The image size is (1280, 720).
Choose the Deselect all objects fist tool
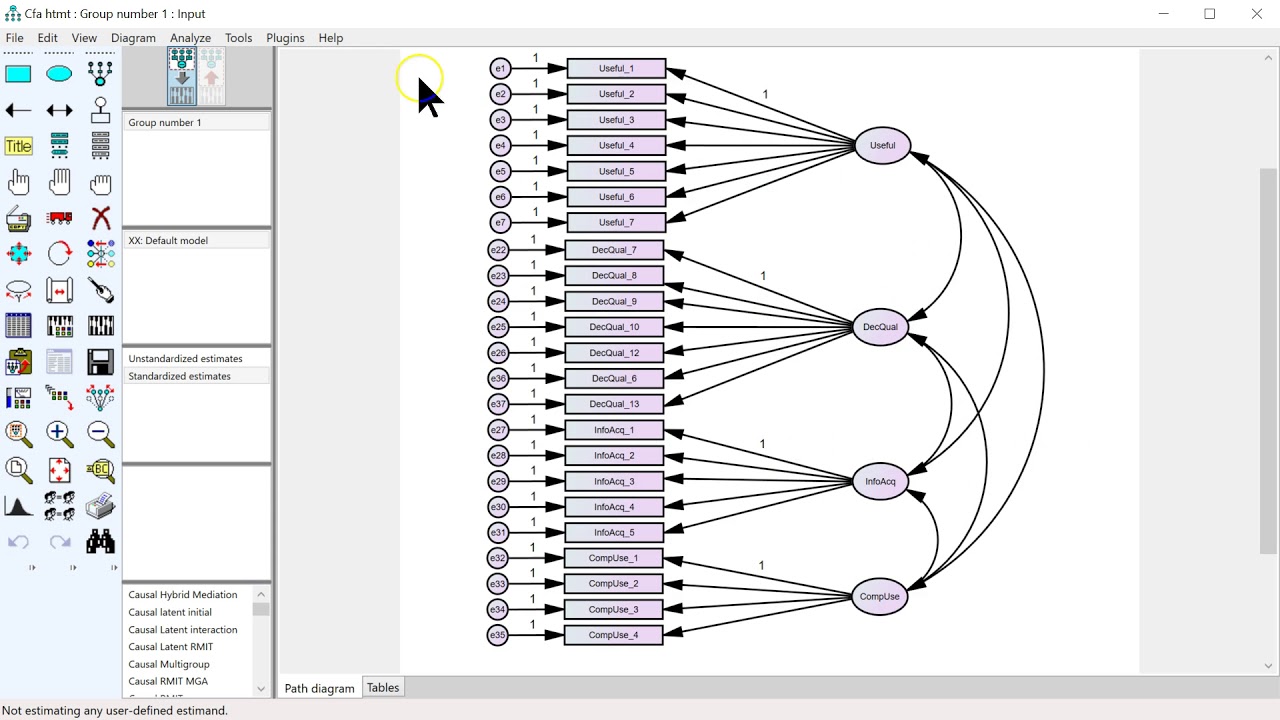click(100, 182)
